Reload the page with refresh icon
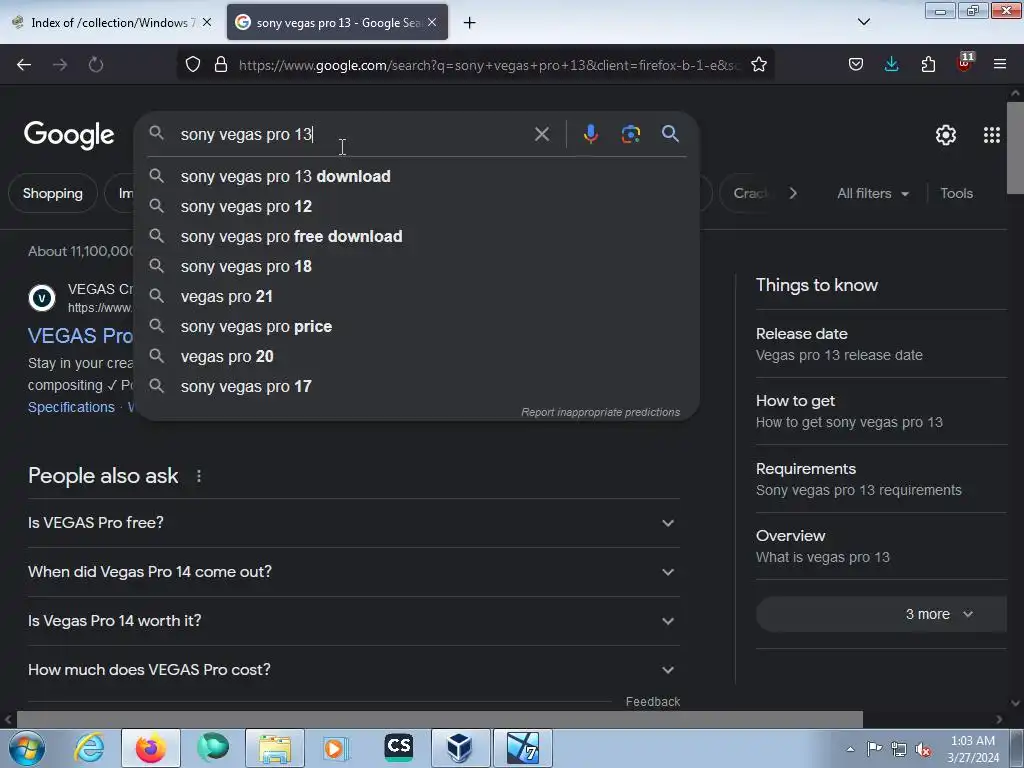 (x=96, y=65)
